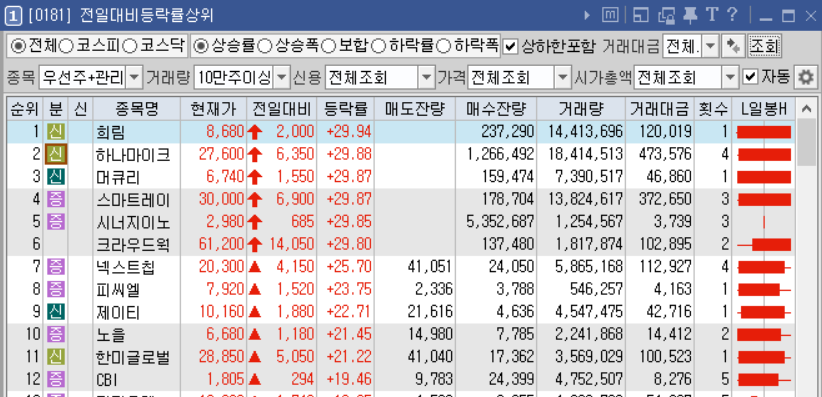822x397 pixels.
Task: Click the 'm' memo icon in title bar
Action: click(610, 15)
